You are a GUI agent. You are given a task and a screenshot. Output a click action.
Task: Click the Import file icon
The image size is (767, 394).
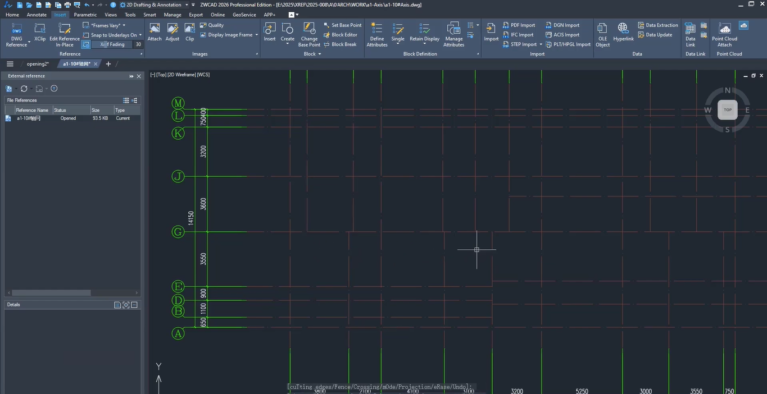pos(491,29)
